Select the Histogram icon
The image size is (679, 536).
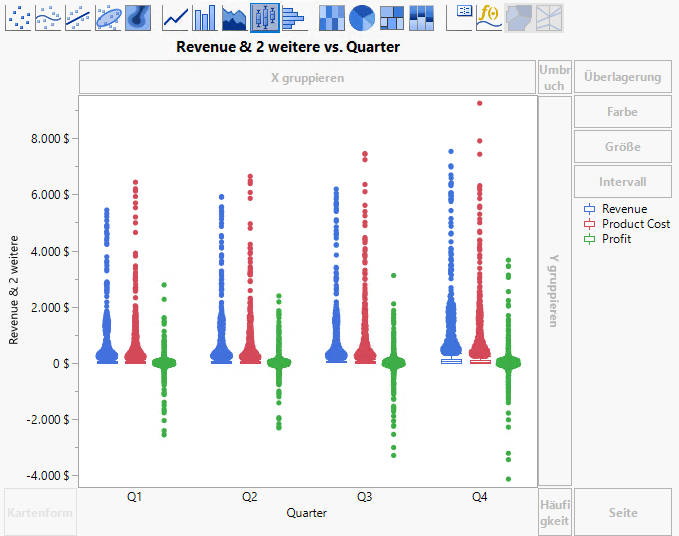point(294,16)
